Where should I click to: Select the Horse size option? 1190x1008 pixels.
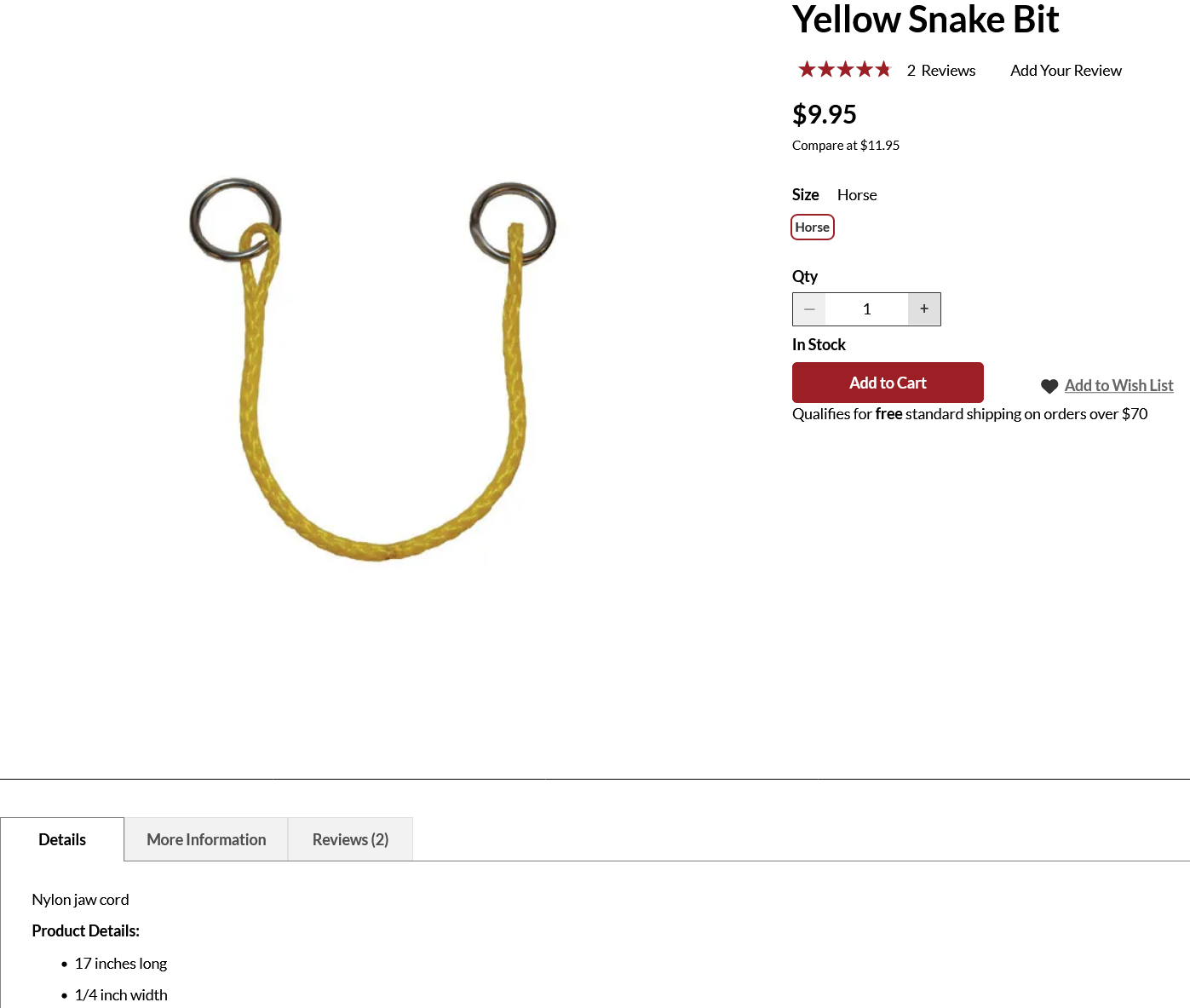coord(813,228)
